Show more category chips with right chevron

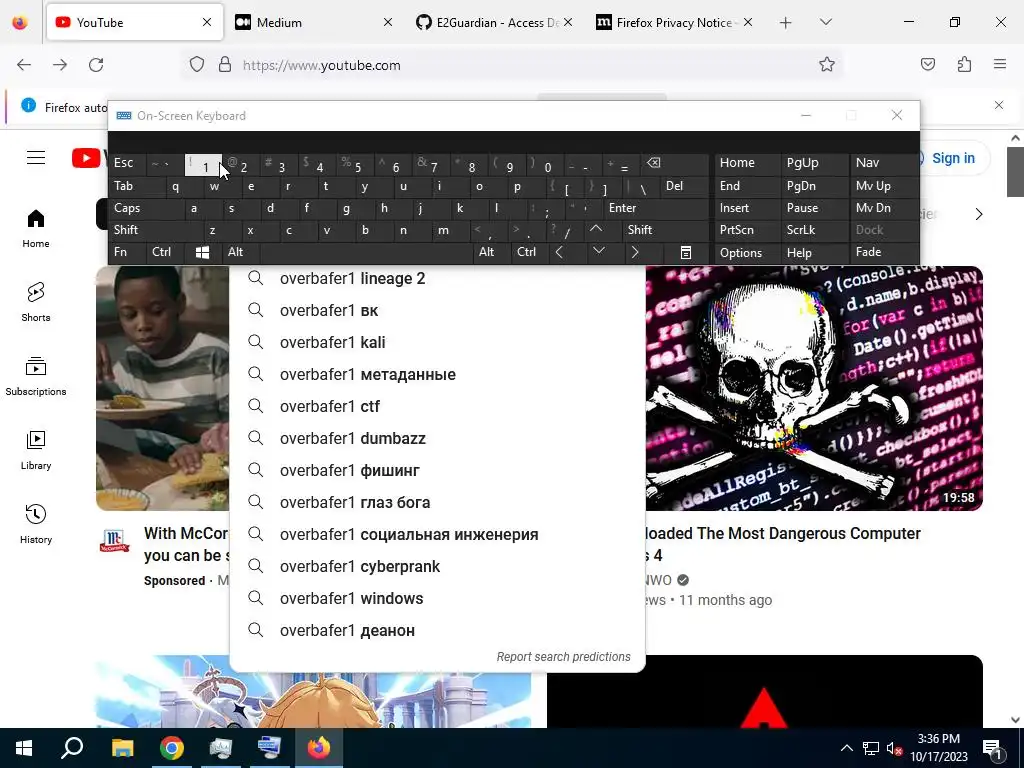pos(978,214)
